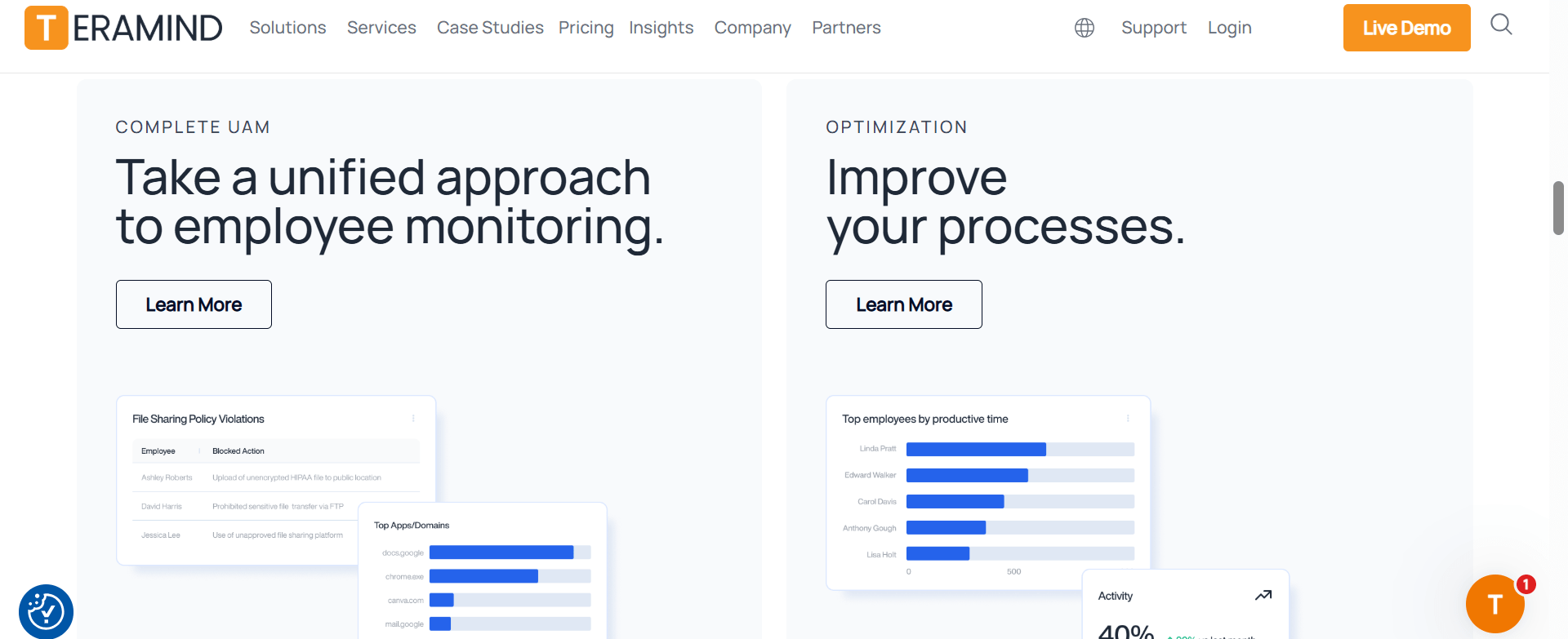Screen dimensions: 1568x639
Task: Click the Teramind logo icon
Action: pos(46,28)
